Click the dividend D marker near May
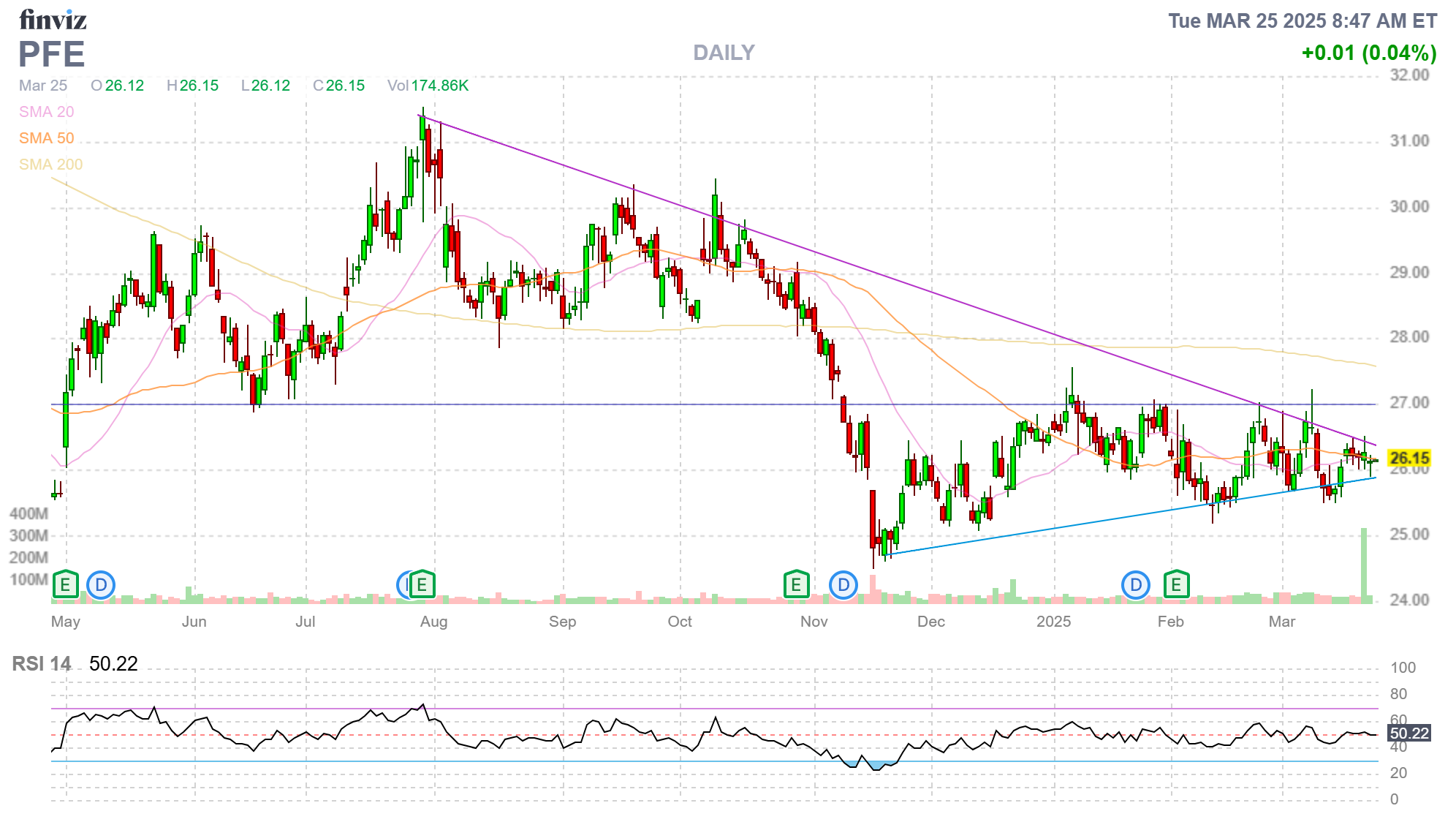Screen dimensions: 1456x822 pos(101,585)
